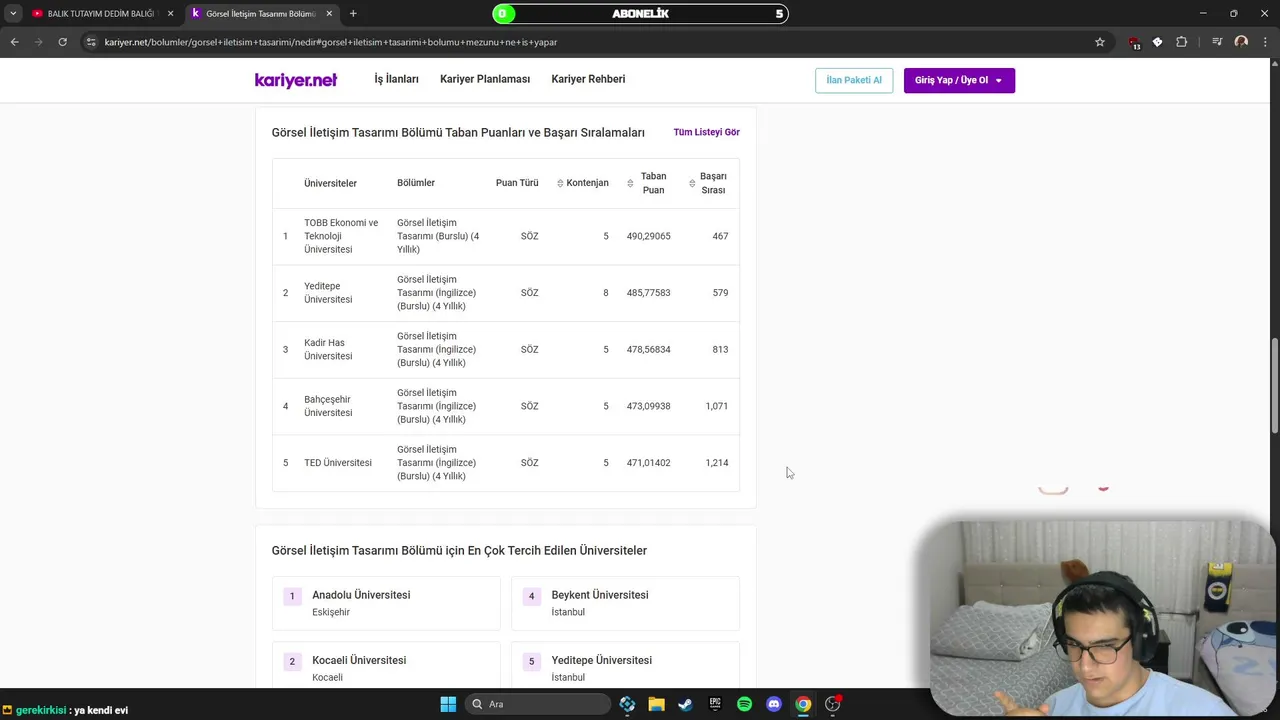Open the Chrome profile avatar
The width and height of the screenshot is (1280, 720).
tap(1241, 42)
